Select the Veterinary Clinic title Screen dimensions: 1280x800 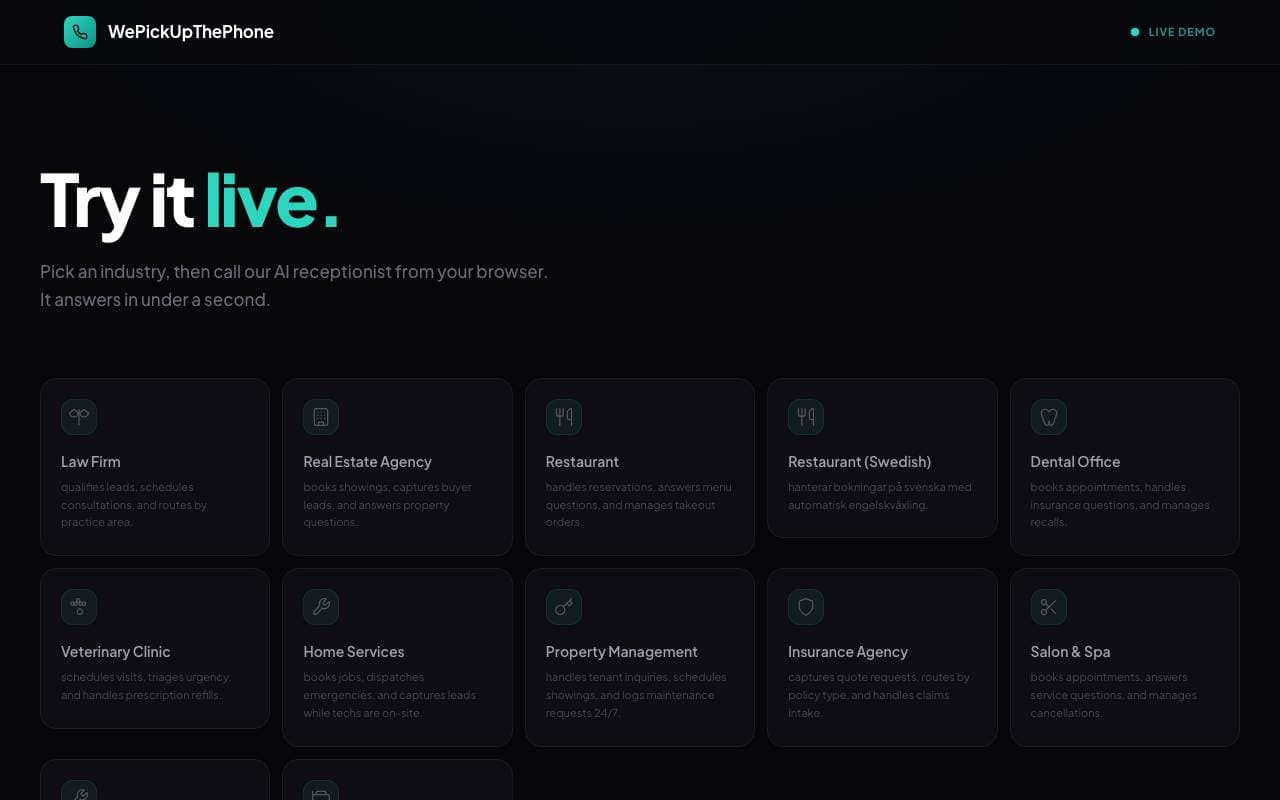116,652
